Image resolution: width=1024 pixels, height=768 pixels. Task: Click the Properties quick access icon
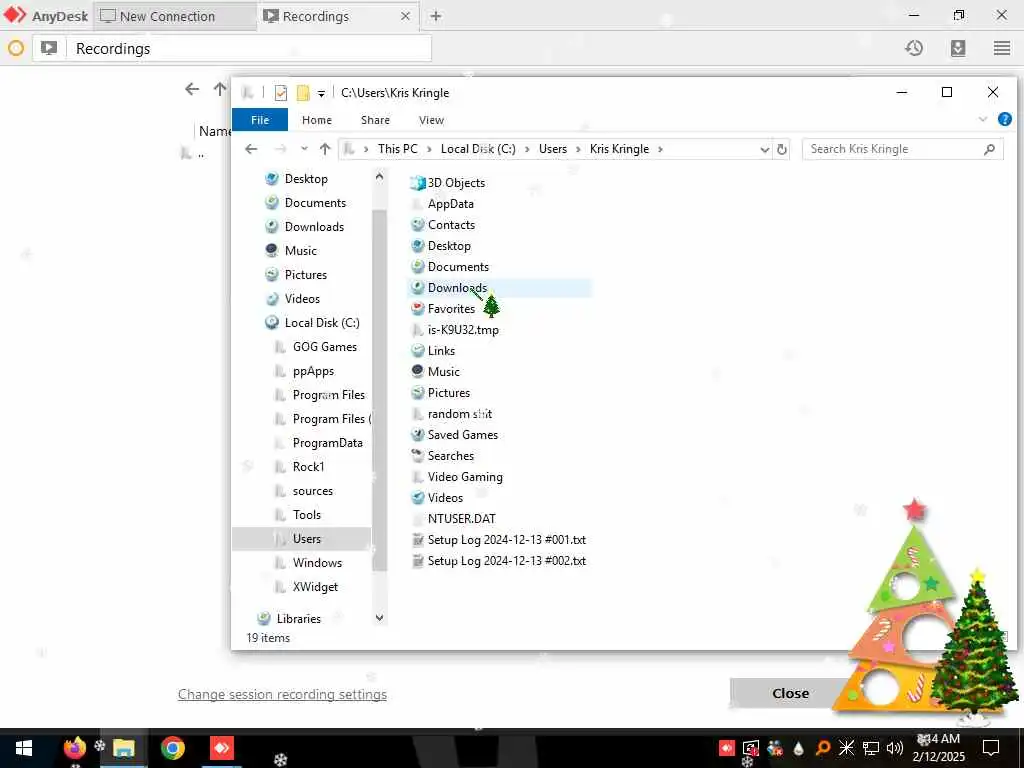coord(281,93)
